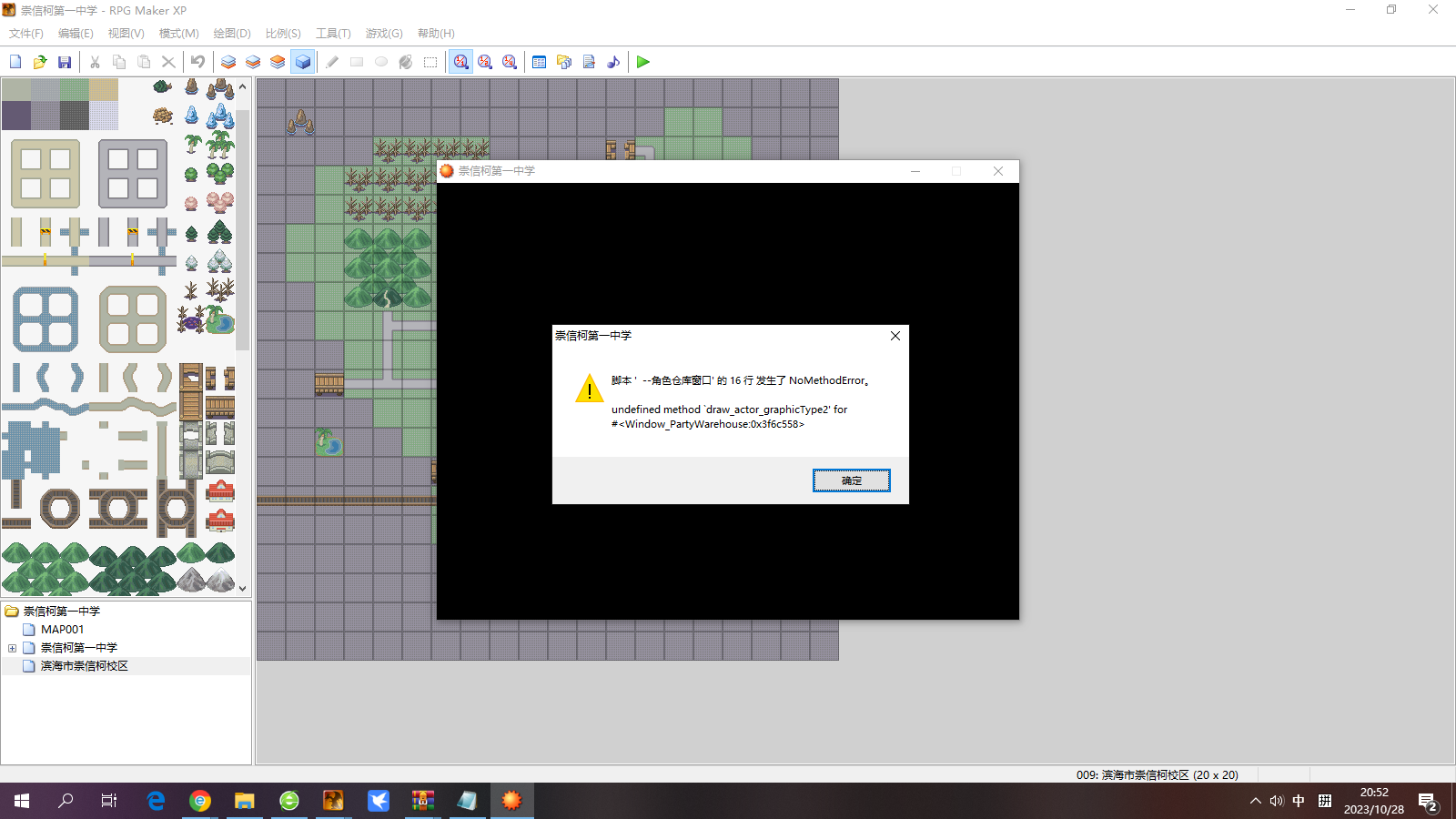Select the root 崇信柯第一中学 project folder
1456x819 pixels.
pyautogui.click(x=62, y=612)
